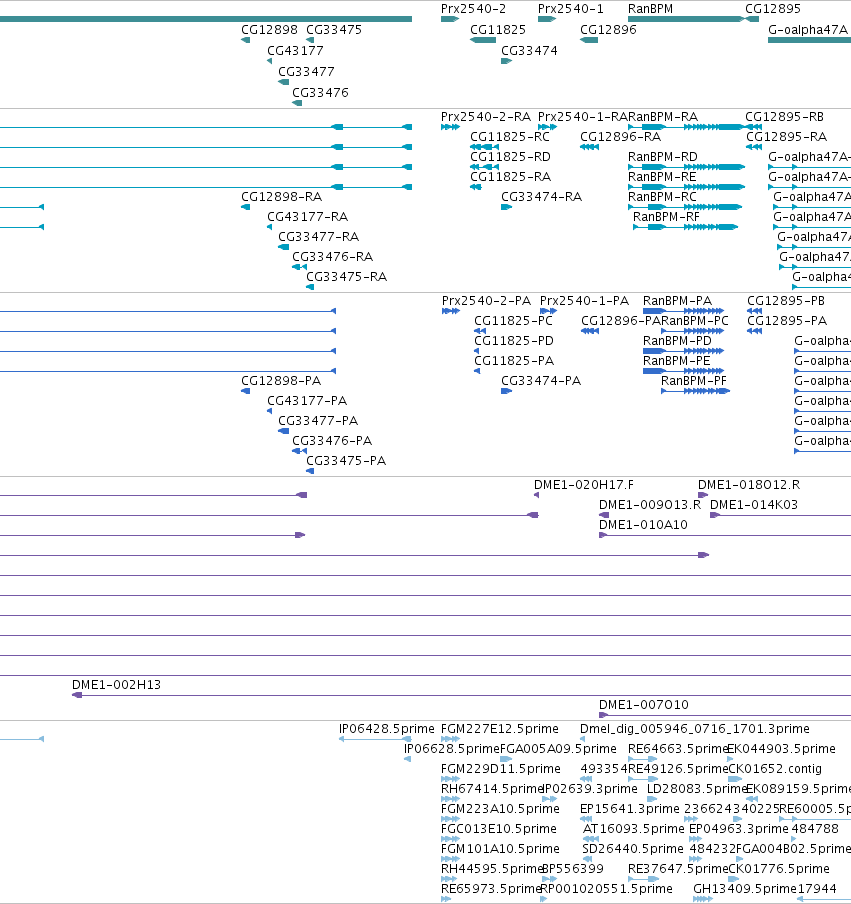Click transcript CG12896-RA label
The height and width of the screenshot is (904, 851).
pos(620,137)
